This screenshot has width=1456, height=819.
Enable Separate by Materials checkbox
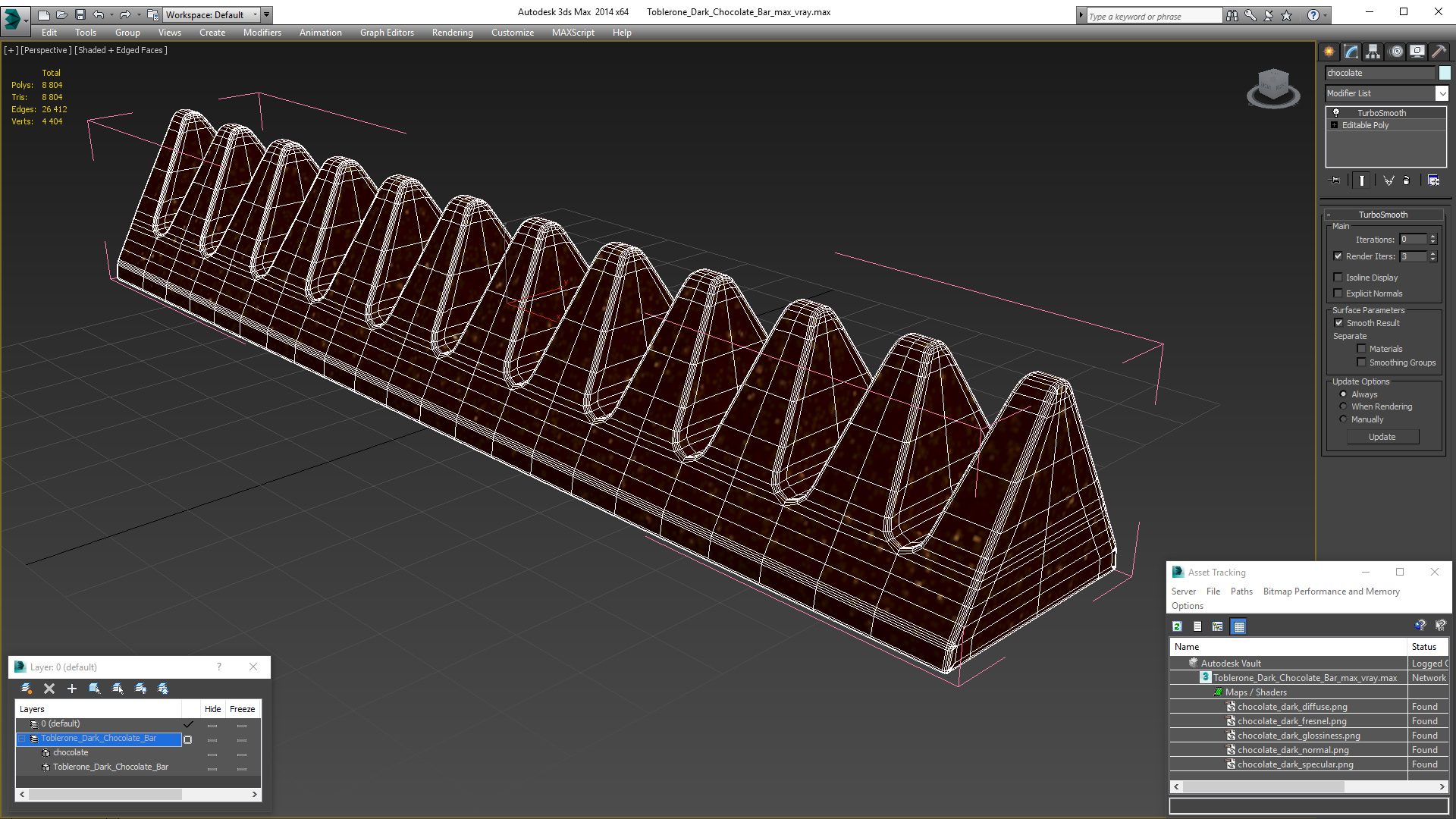click(1361, 349)
